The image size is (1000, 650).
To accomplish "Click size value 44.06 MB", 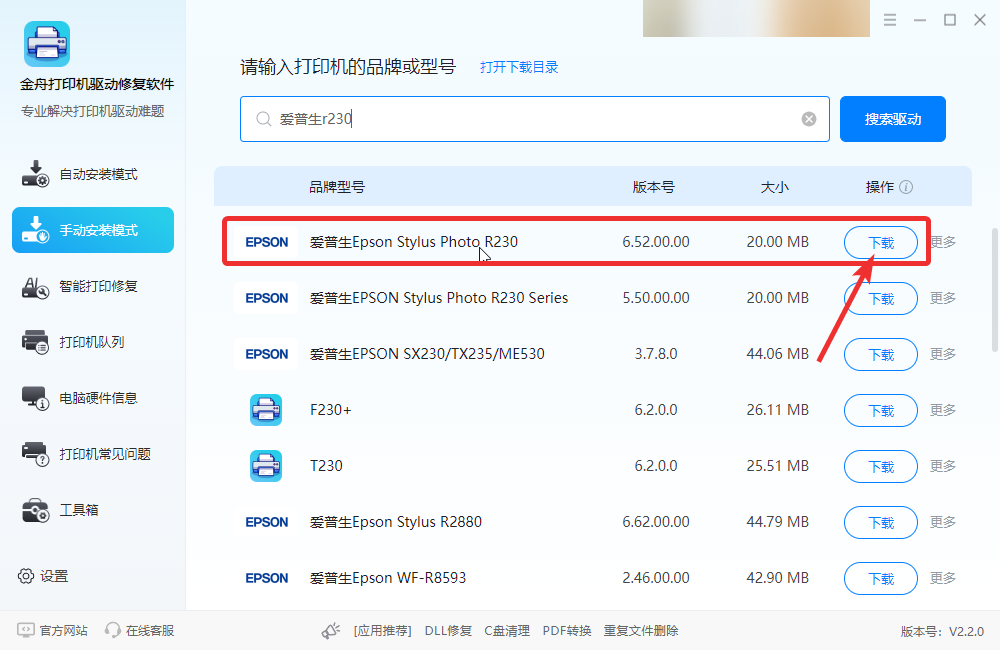I will tap(777, 354).
